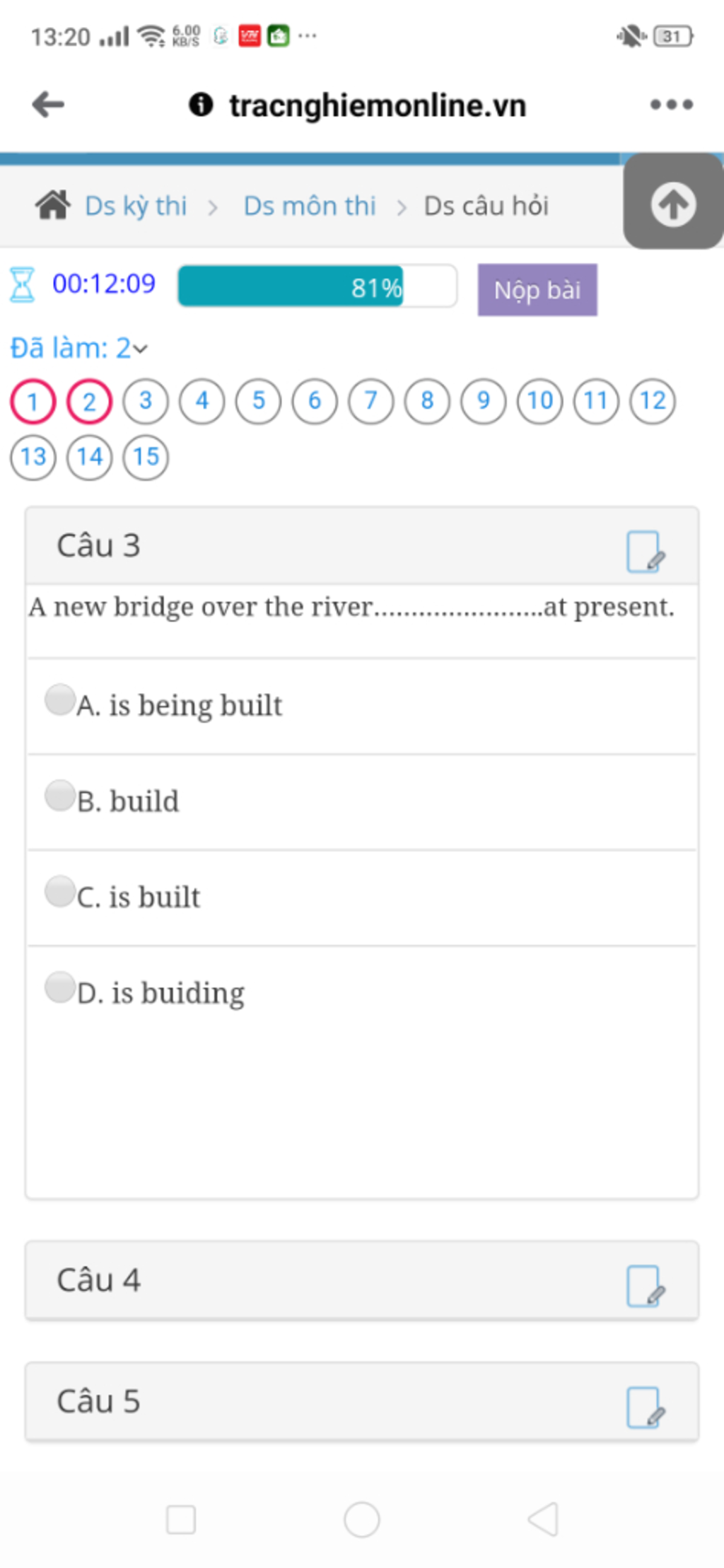Open the Ds kỳ thi breadcrumb
The image size is (724, 1568).
coord(136,206)
